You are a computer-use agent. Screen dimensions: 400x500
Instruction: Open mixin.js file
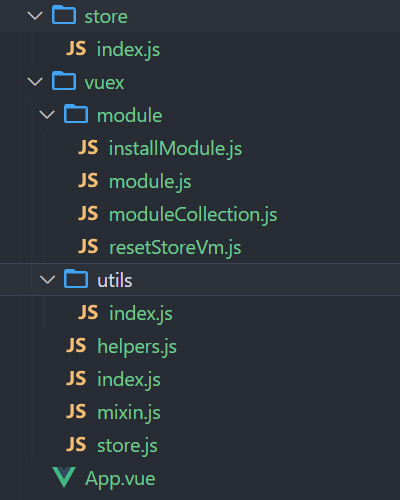point(129,413)
